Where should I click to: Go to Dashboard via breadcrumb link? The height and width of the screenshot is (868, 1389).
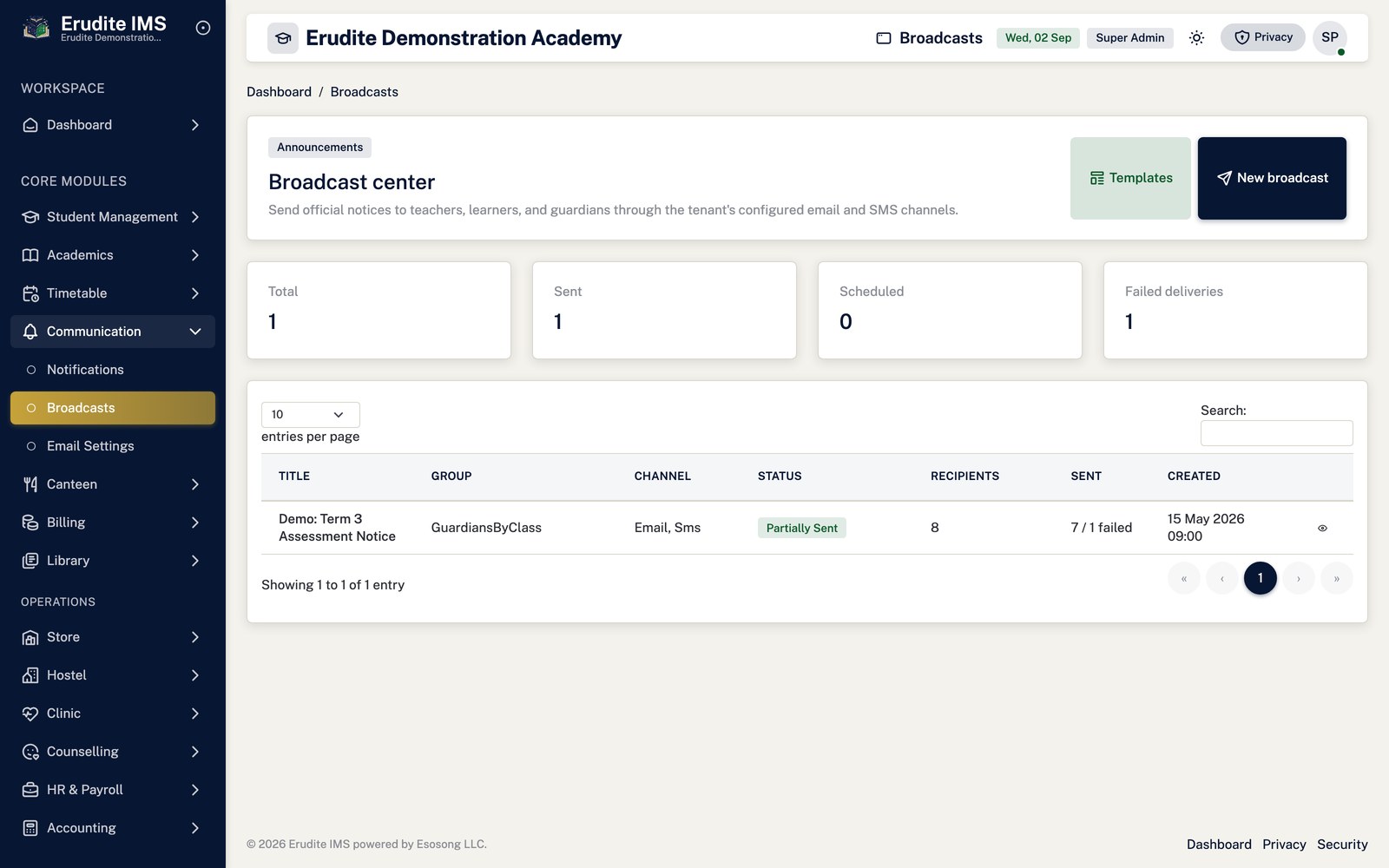tap(279, 92)
